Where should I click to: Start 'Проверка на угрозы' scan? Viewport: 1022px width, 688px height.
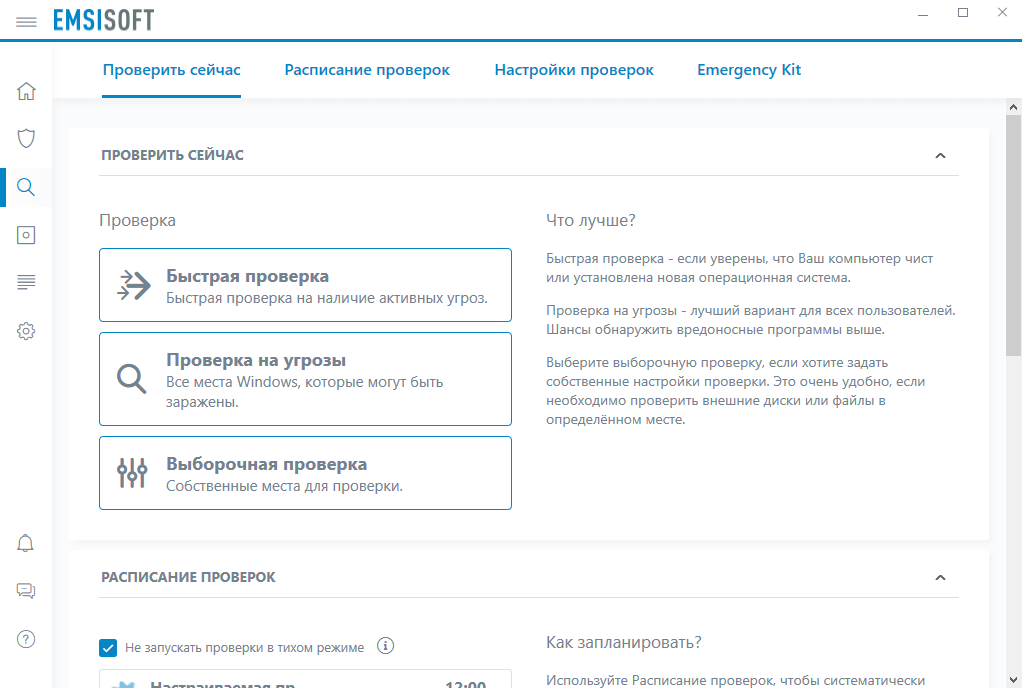click(x=305, y=380)
